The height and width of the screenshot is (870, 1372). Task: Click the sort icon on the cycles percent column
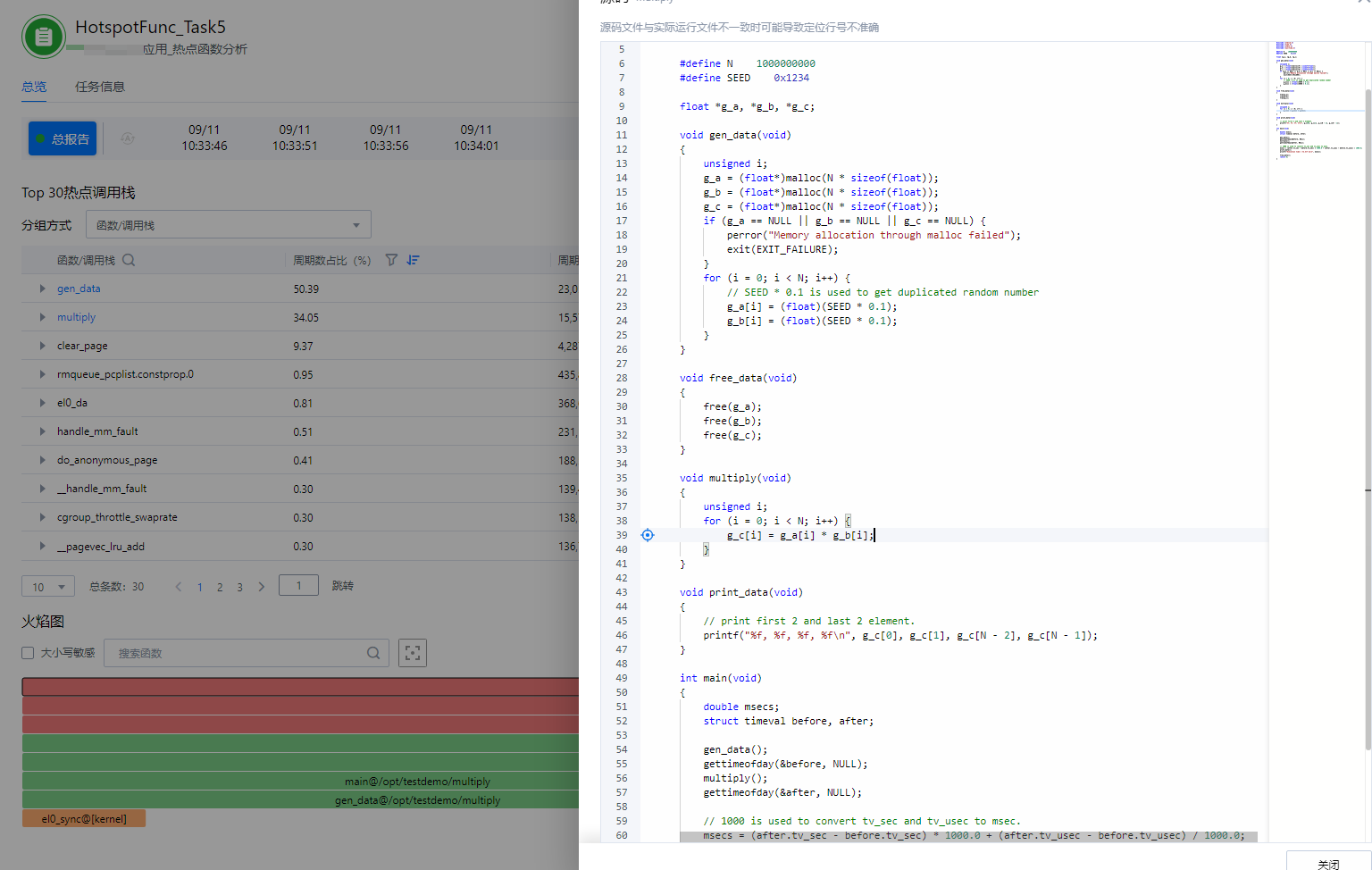point(413,260)
